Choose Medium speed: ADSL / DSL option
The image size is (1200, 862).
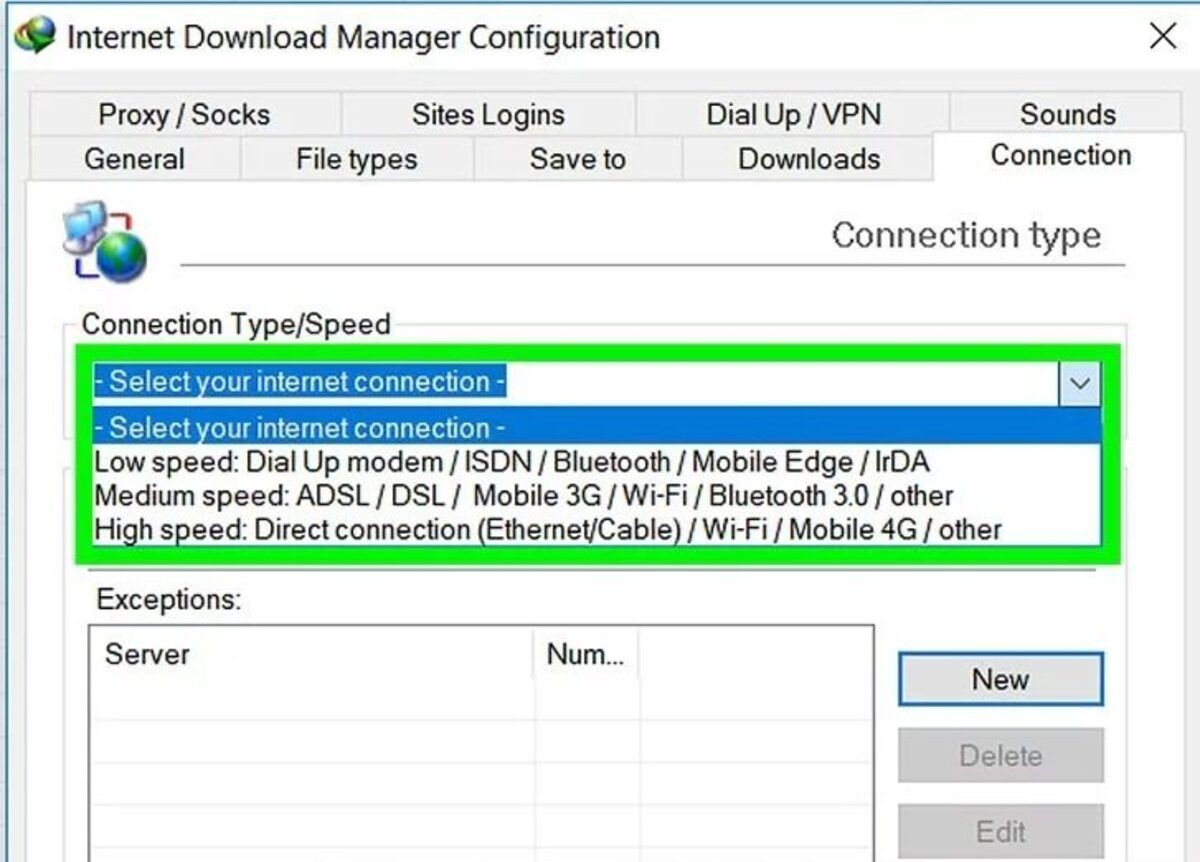click(597, 495)
